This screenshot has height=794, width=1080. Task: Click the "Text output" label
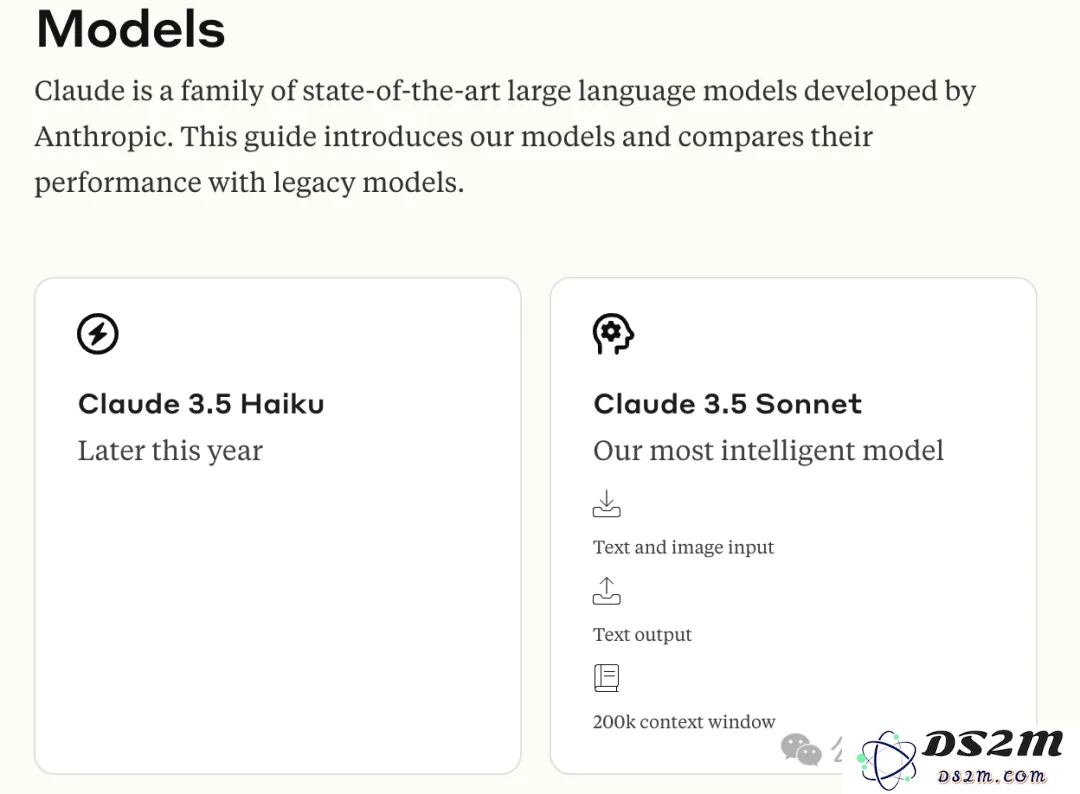pyautogui.click(x=642, y=634)
